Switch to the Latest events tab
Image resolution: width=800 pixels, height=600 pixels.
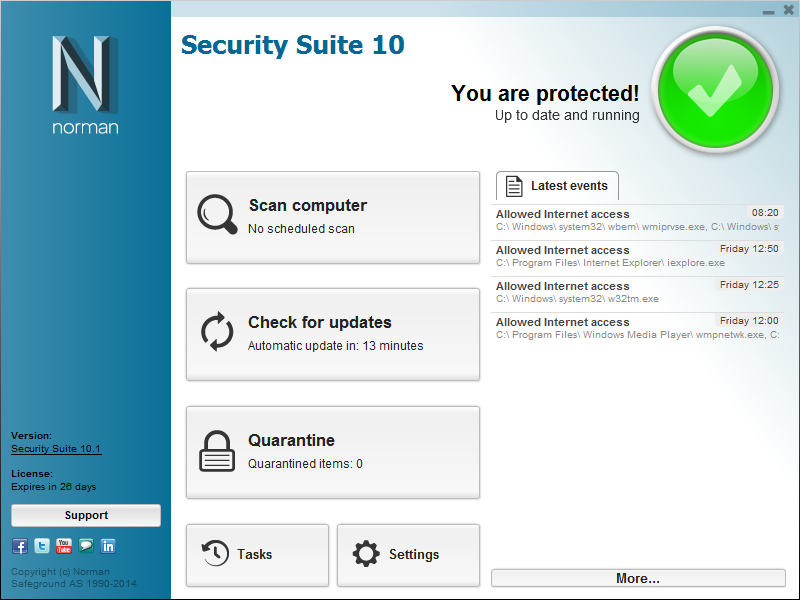click(558, 186)
